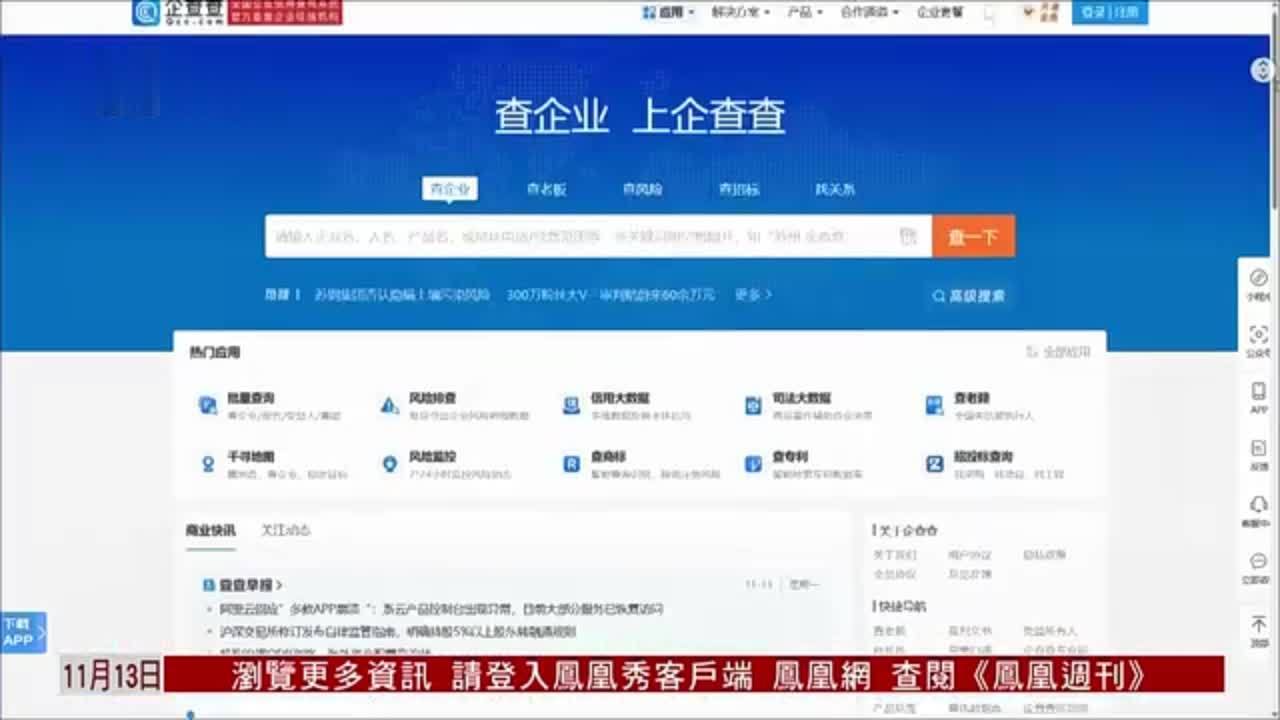
Task: Open the 千寻地图 map pin icon
Action: [x=207, y=464]
